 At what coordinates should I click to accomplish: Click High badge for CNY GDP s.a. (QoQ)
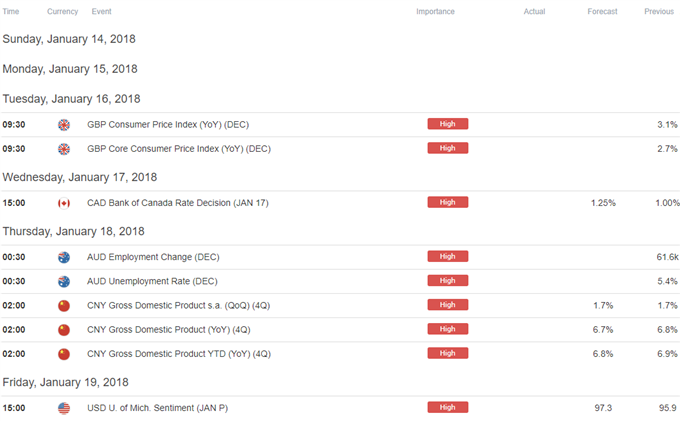tap(448, 305)
